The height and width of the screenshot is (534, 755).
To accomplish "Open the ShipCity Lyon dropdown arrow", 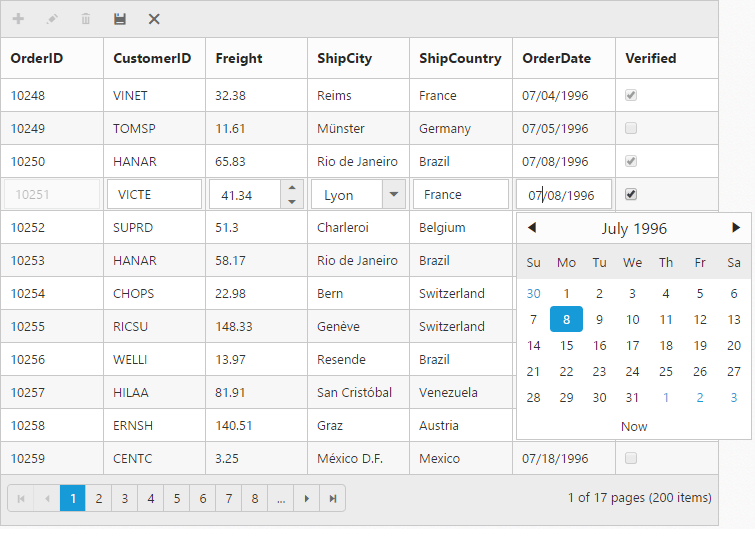I will pos(394,195).
